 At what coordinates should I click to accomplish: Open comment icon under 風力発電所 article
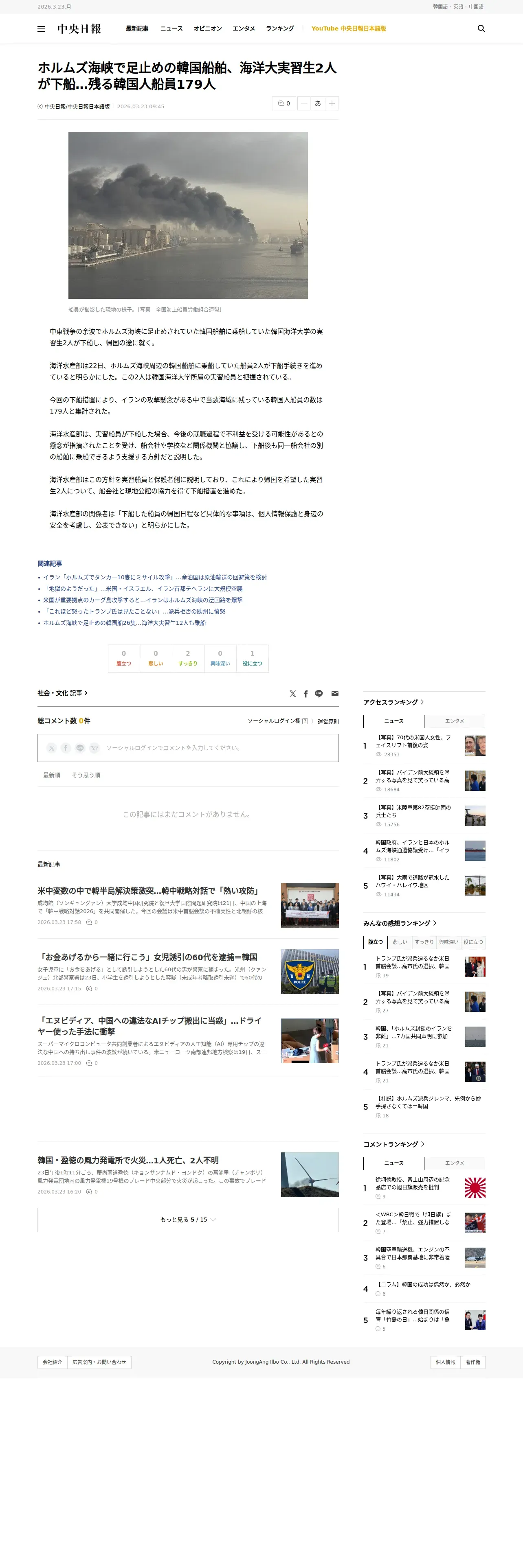pos(90,1192)
